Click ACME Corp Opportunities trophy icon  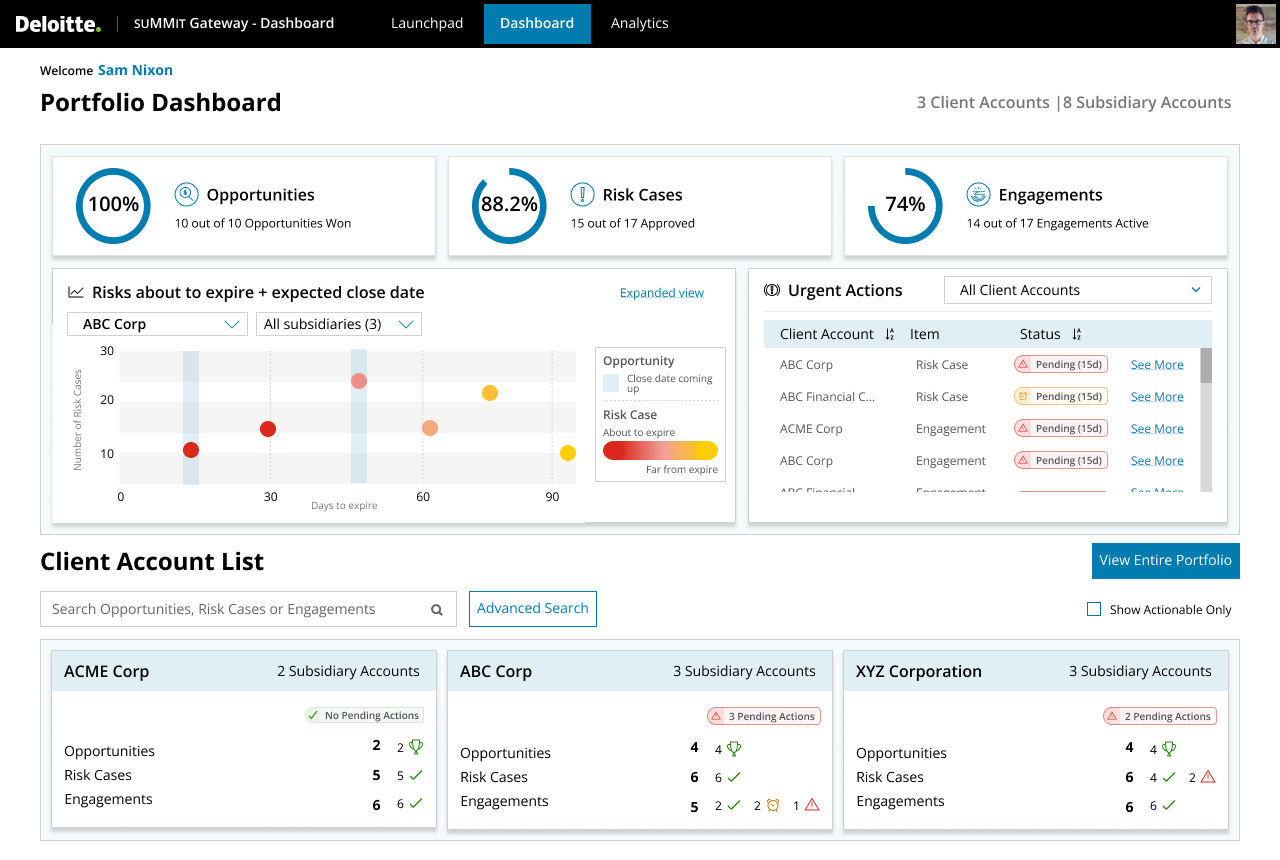click(416, 746)
